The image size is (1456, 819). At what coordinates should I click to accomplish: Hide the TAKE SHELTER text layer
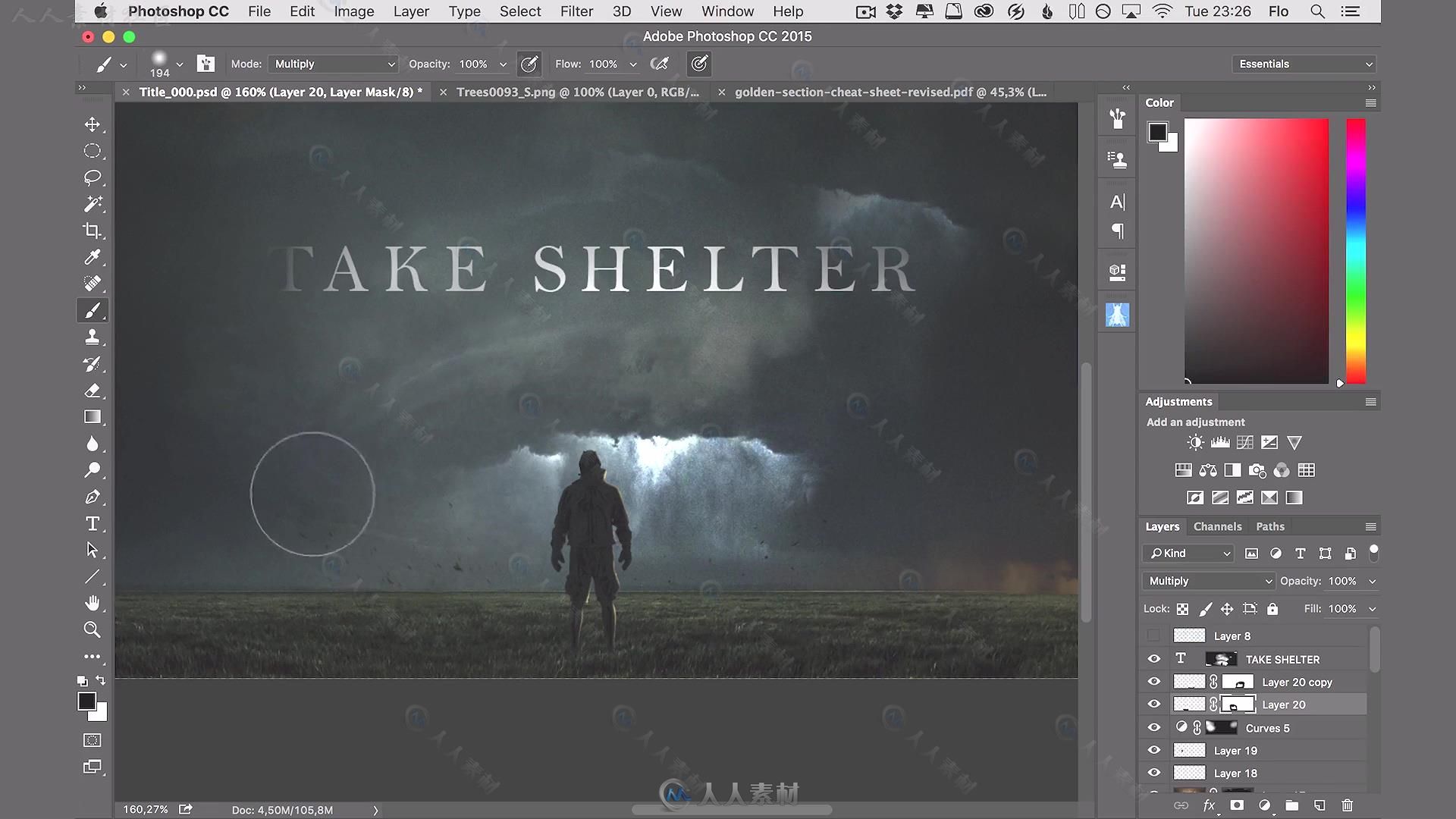pos(1154,659)
